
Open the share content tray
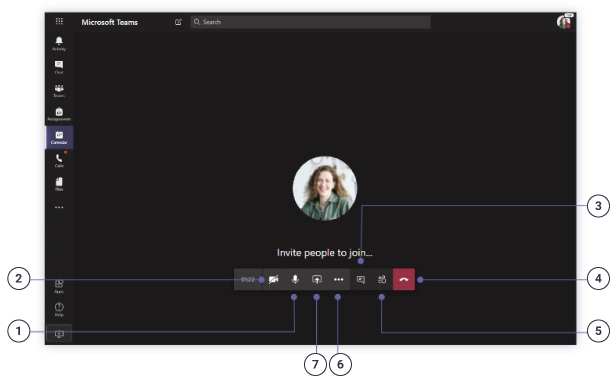(x=317, y=279)
